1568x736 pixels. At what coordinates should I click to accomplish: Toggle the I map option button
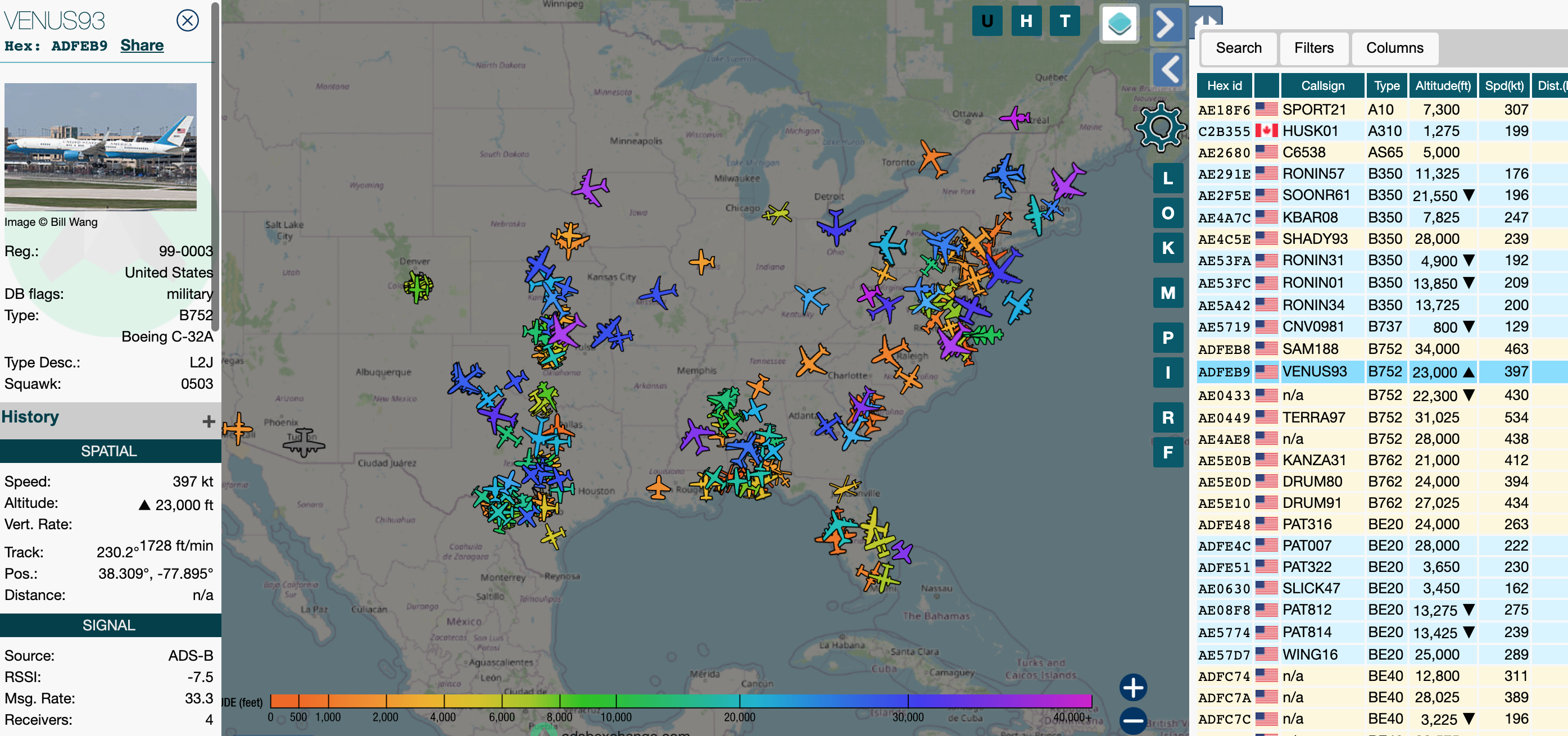click(1167, 372)
